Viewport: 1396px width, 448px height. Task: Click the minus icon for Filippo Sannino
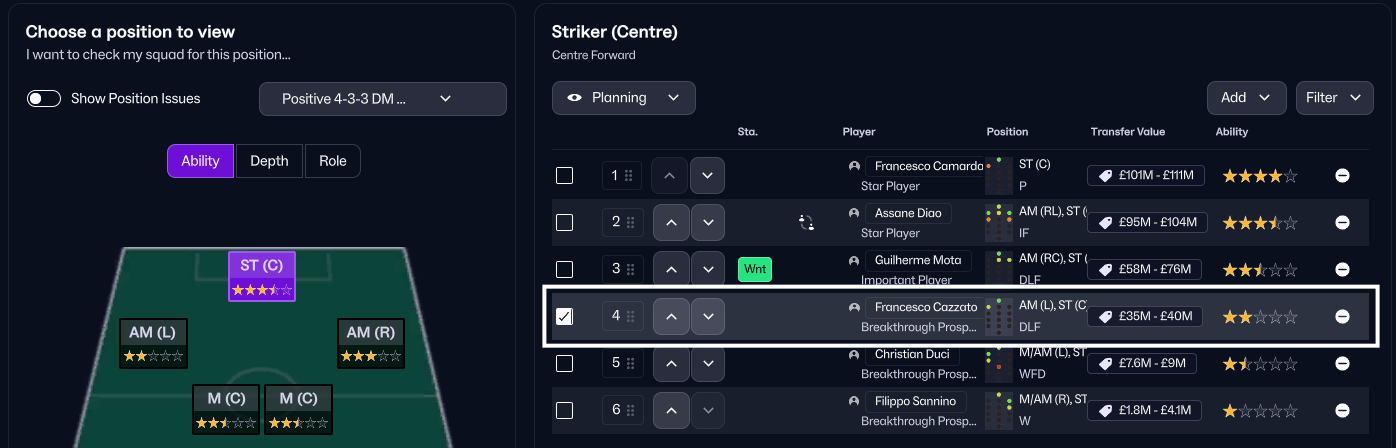coord(1342,410)
